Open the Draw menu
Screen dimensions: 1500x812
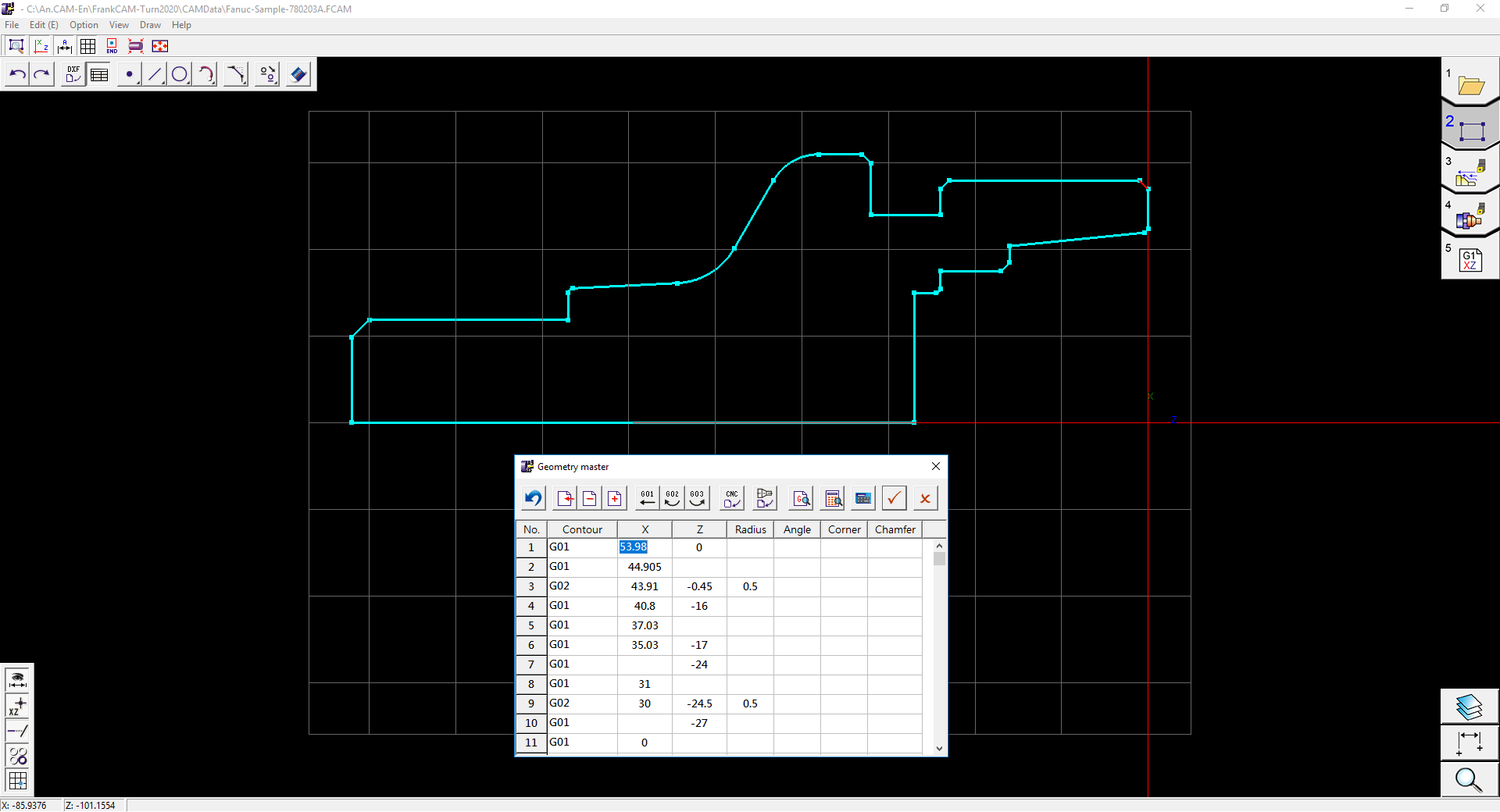150,25
